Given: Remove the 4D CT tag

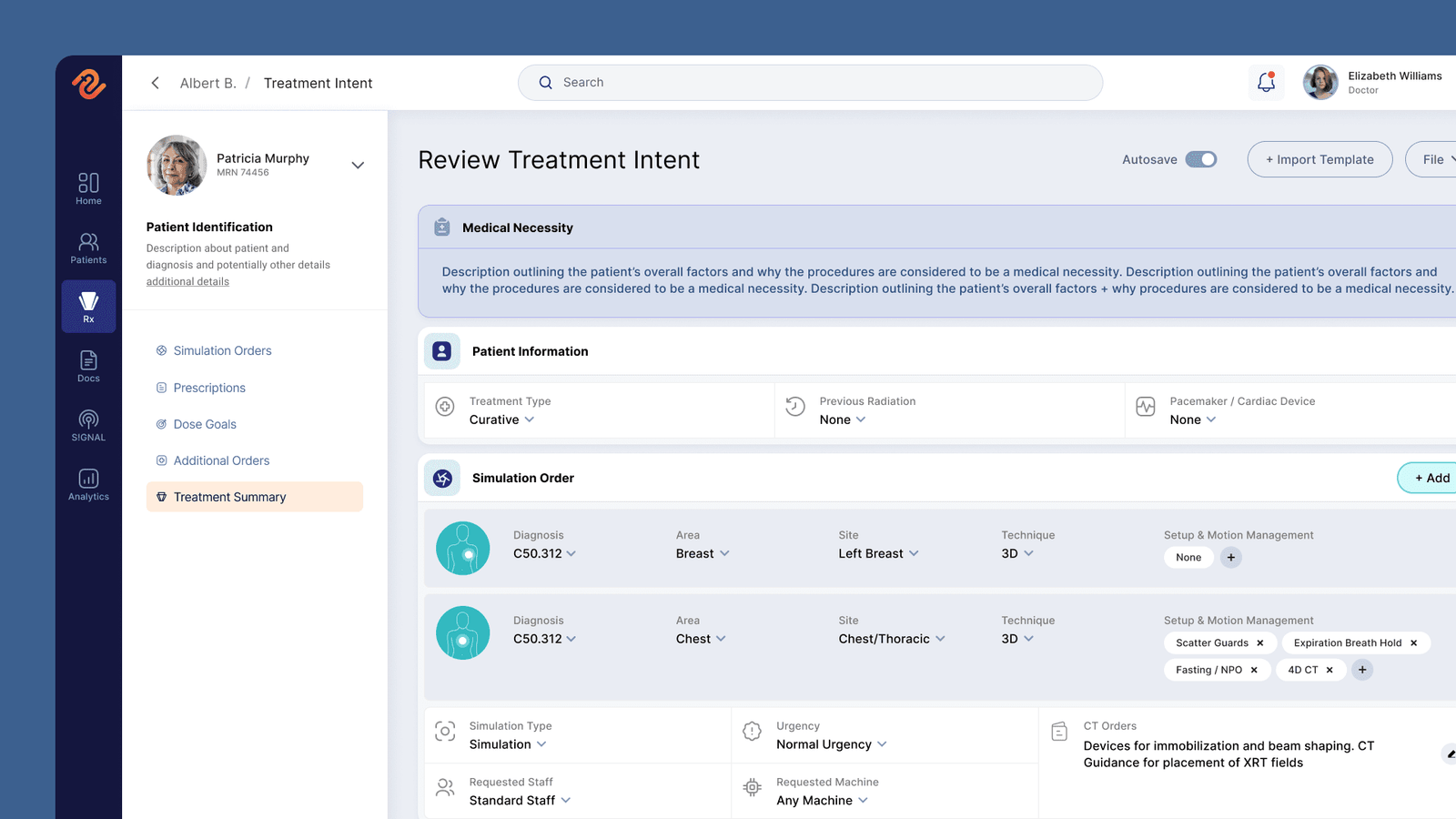Looking at the screenshot, I should pyautogui.click(x=1330, y=670).
